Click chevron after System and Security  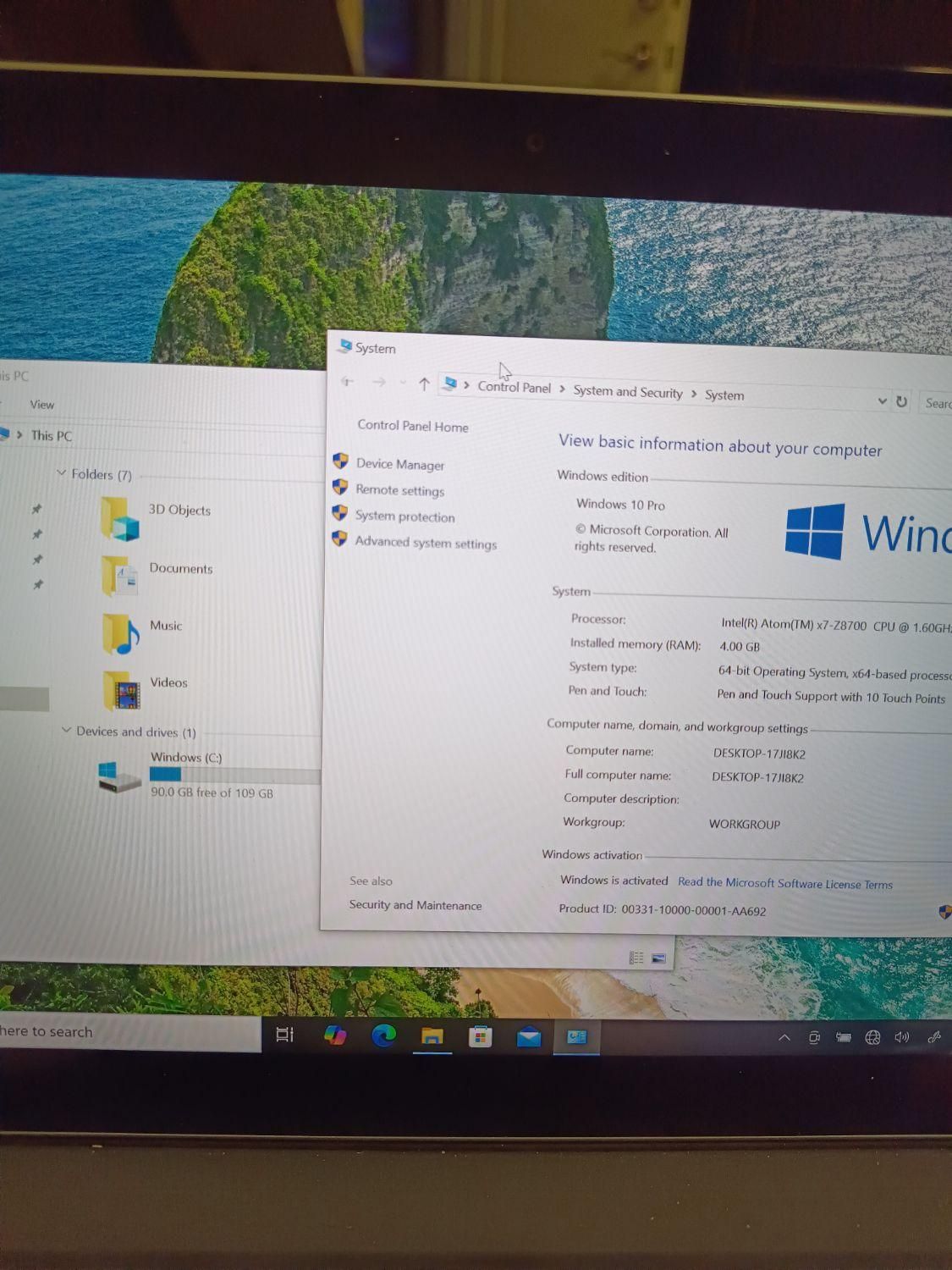693,394
